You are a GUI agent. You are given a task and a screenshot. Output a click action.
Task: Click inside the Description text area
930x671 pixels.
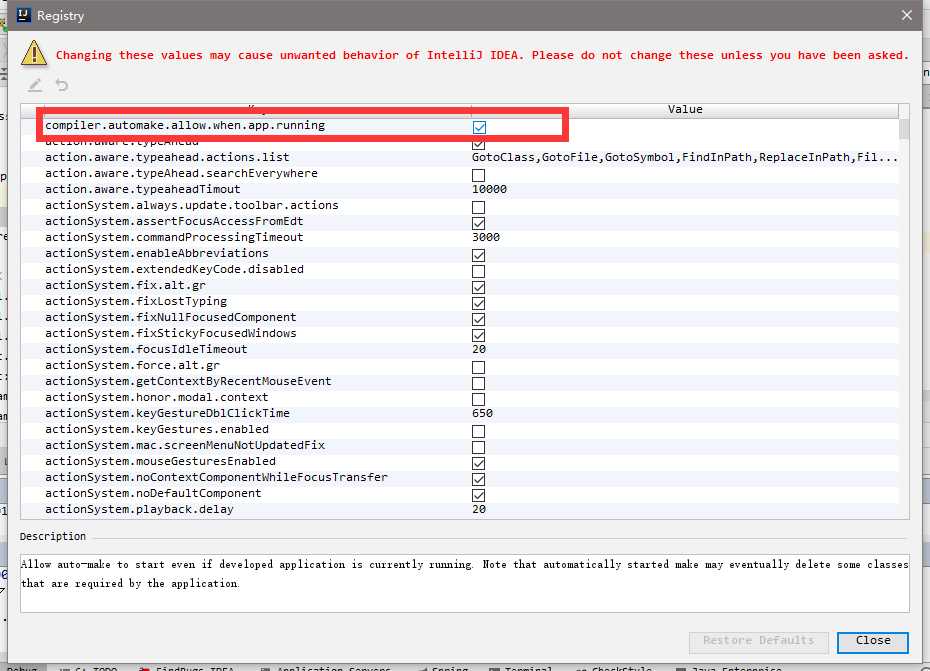(x=464, y=583)
